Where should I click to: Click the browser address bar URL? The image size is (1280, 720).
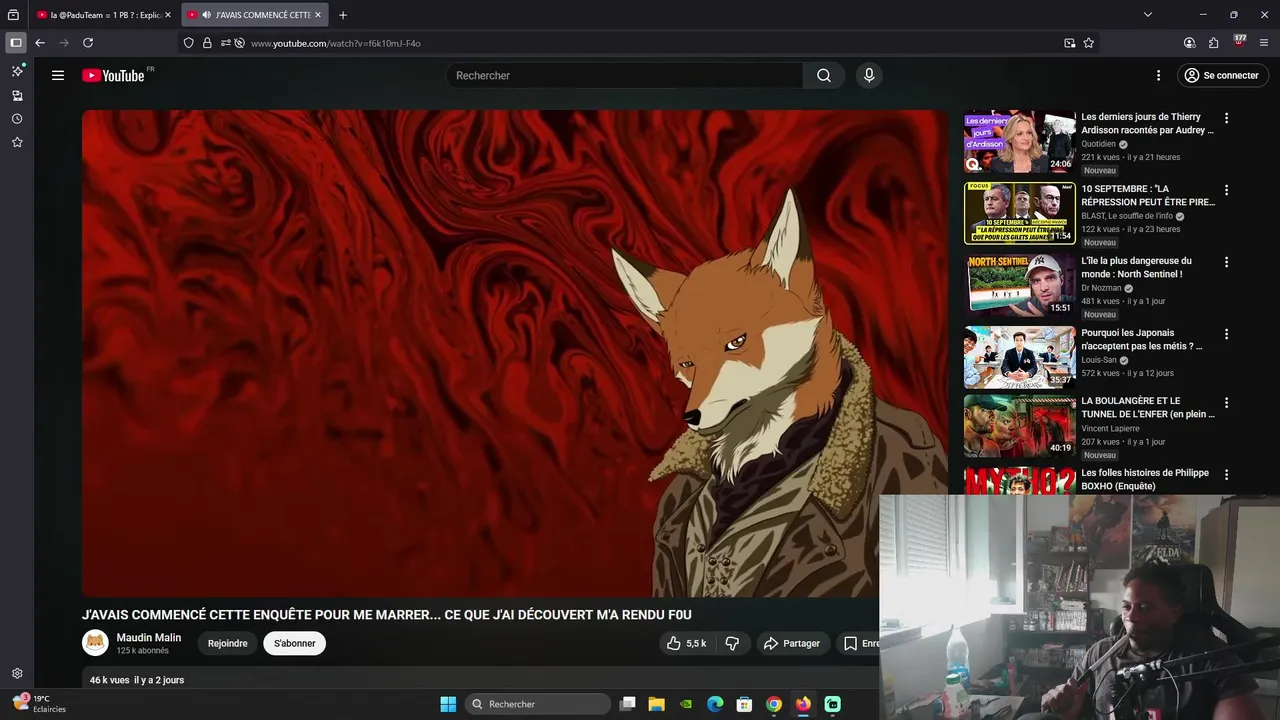(x=336, y=43)
